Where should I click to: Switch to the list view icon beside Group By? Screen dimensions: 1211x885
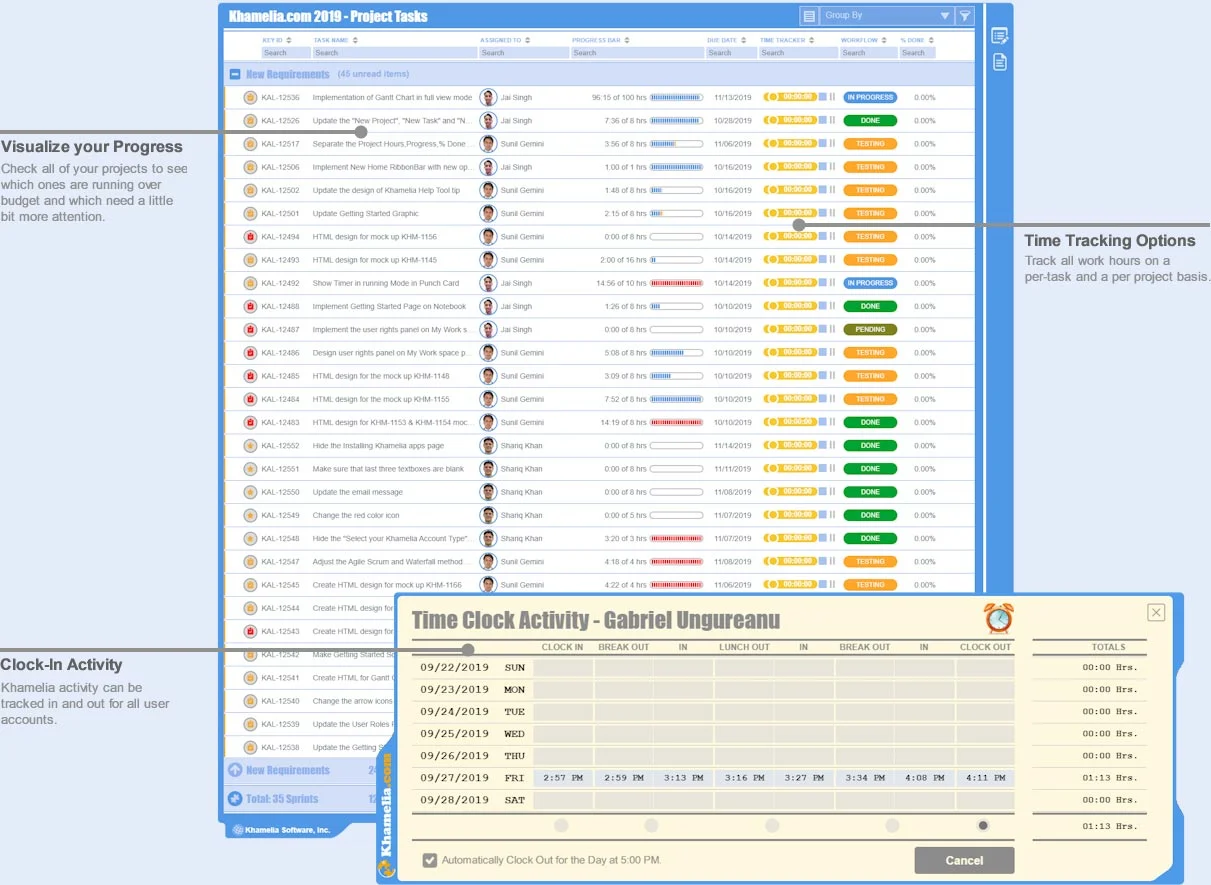click(809, 15)
